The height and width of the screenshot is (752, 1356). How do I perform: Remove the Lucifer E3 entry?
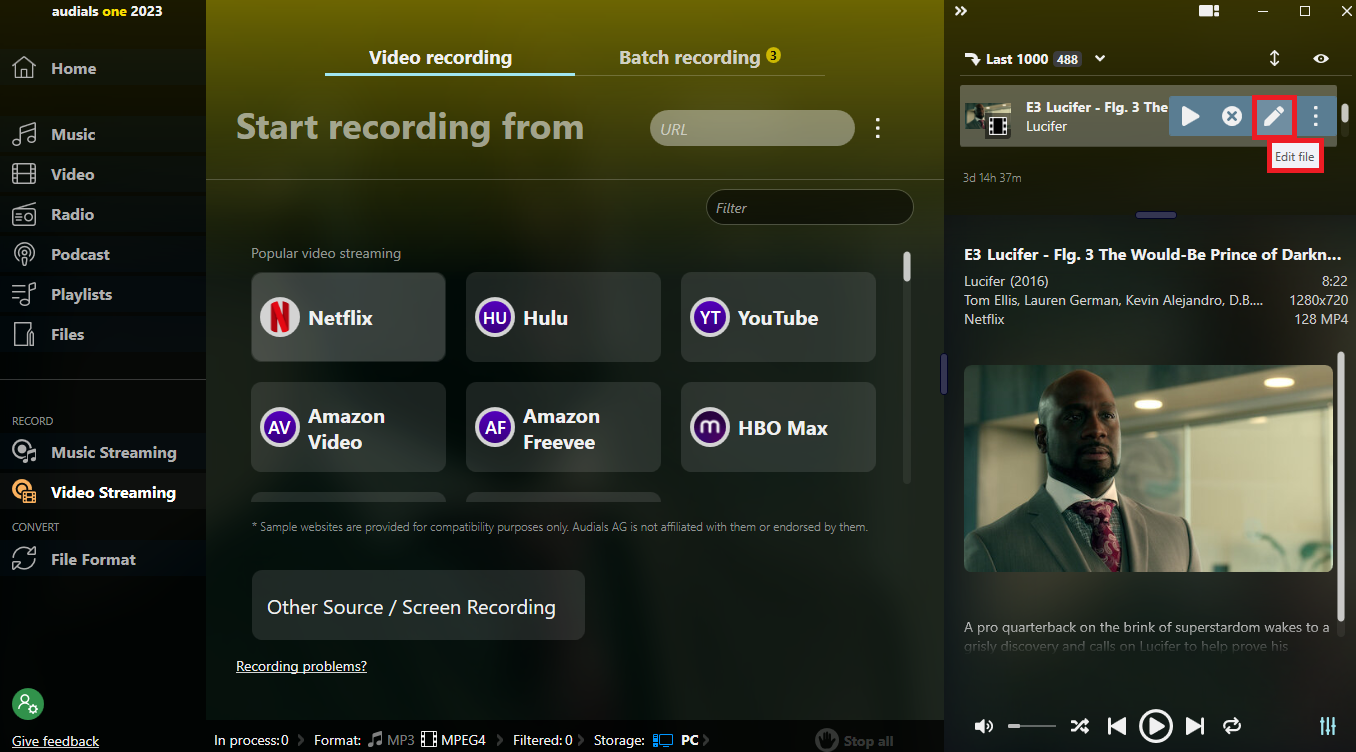pyautogui.click(x=1232, y=116)
